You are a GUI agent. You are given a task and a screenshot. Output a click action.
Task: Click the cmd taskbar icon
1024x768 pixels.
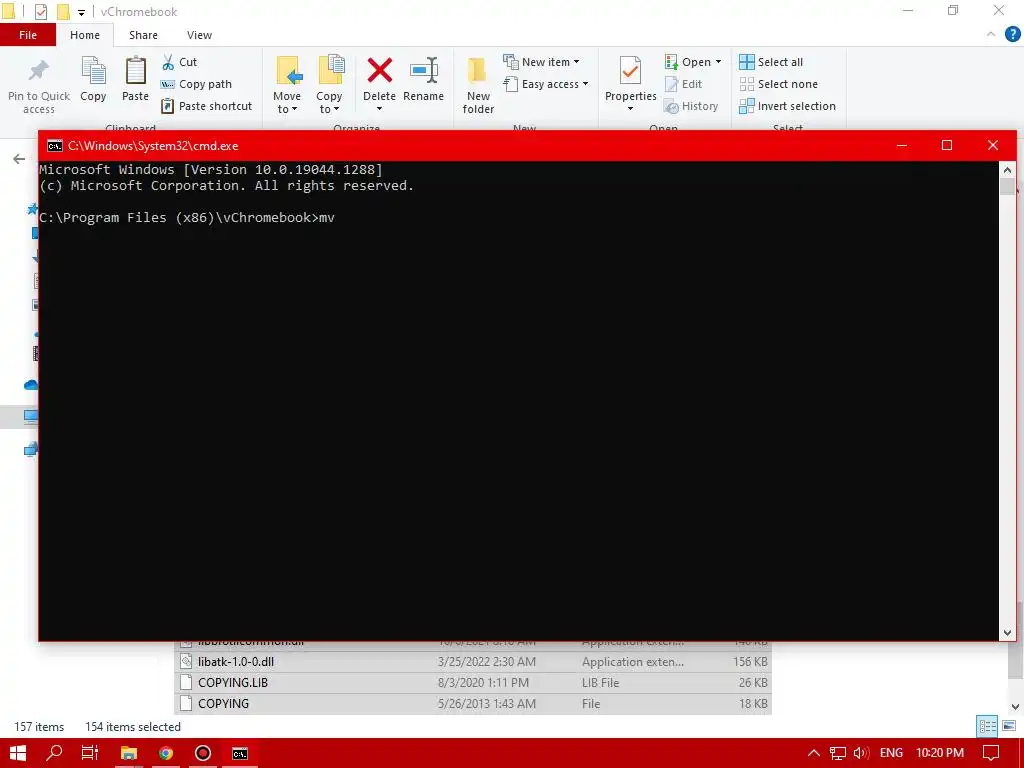tap(240, 753)
